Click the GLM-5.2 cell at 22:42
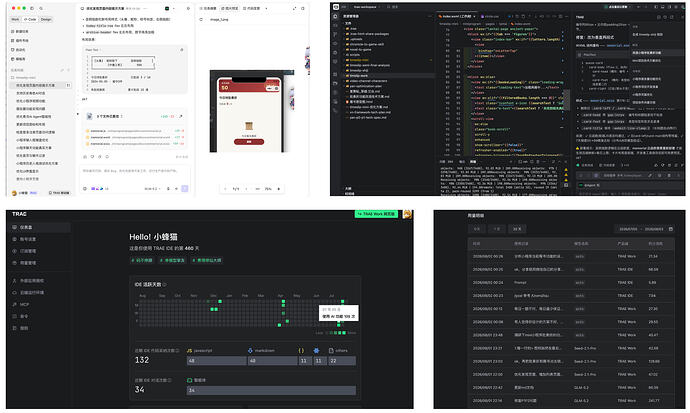Viewport: 690px width, 413px height. tap(581, 387)
